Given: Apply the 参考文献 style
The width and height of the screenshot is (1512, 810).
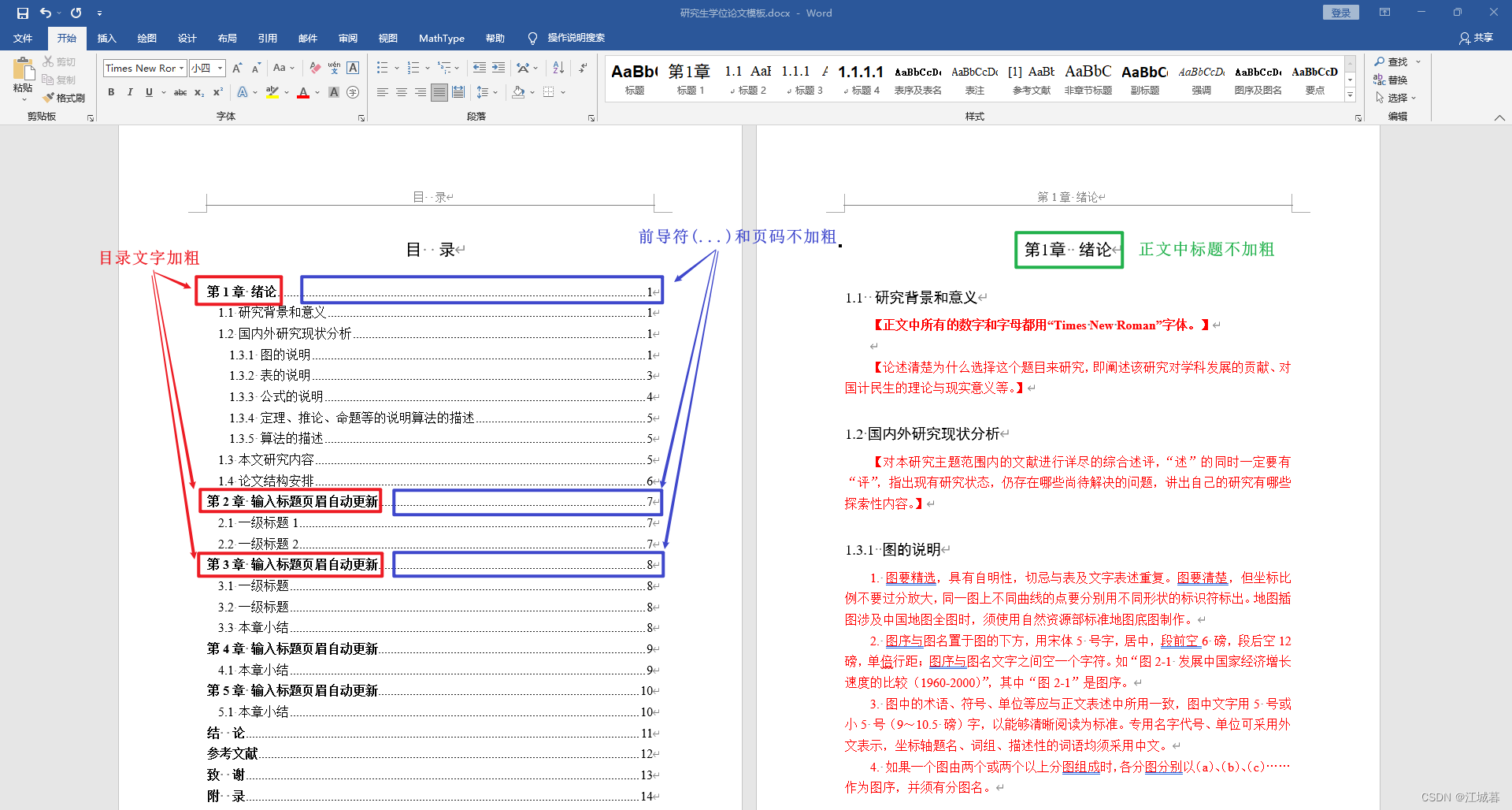Looking at the screenshot, I should [x=1031, y=79].
